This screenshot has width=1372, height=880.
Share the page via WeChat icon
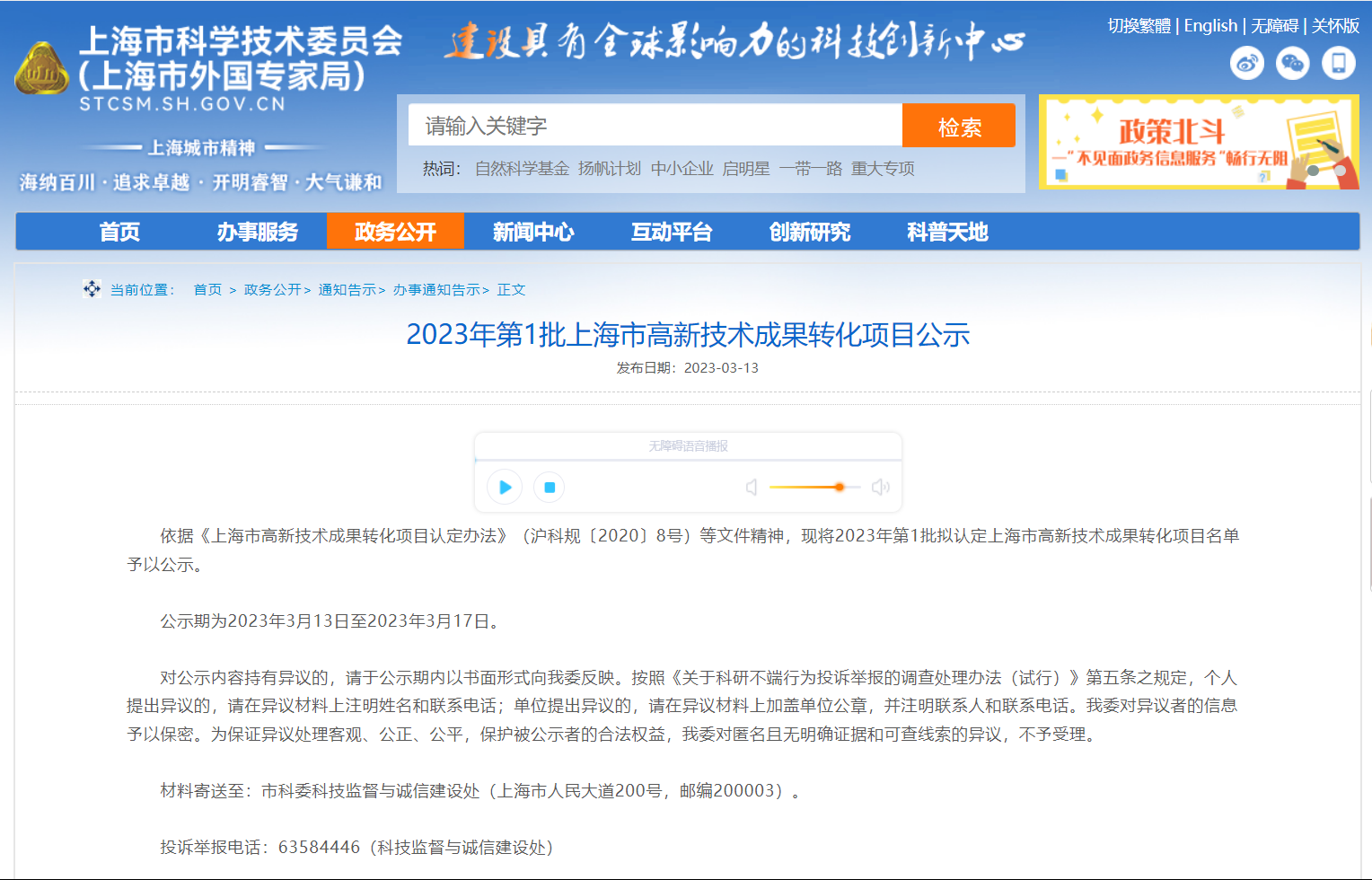[x=1292, y=63]
